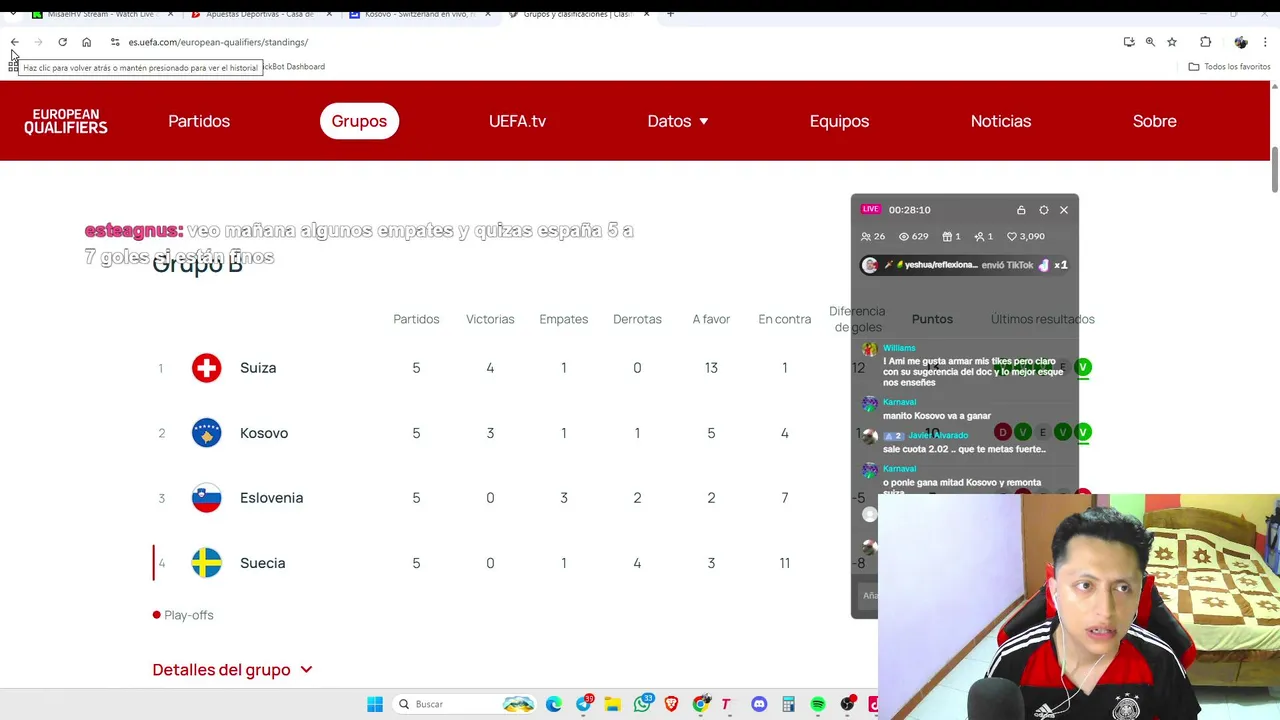
Task: Open settings gear on the live overlay
Action: pos(1043,210)
